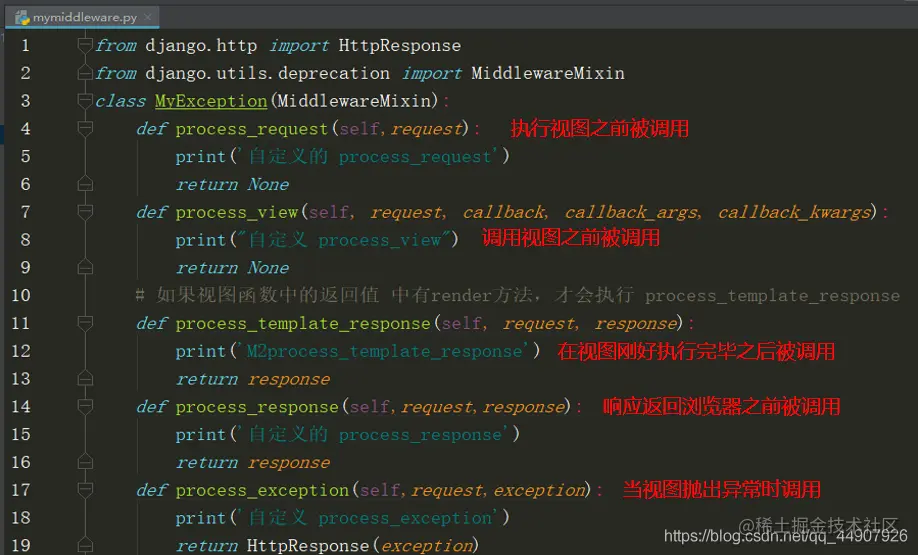Click process_exception method name on line 17
Screen dimensions: 918x555
point(262,491)
